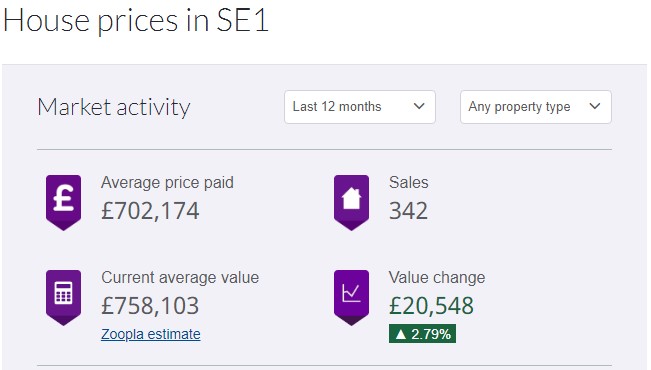
Task: Click the Market activity heading
Action: pos(114,107)
